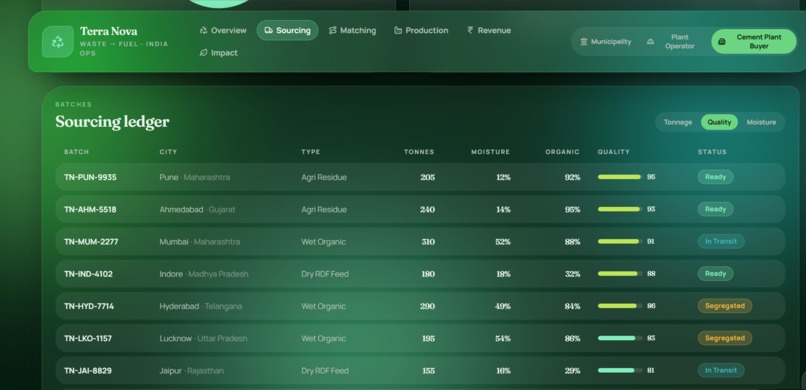The height and width of the screenshot is (390, 806).
Task: Sort ledger by Moisture
Action: 761,122
